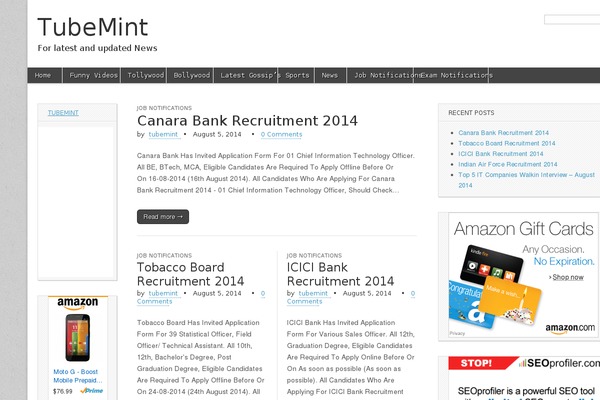Open Latest Gossip's menu item

(x=246, y=75)
